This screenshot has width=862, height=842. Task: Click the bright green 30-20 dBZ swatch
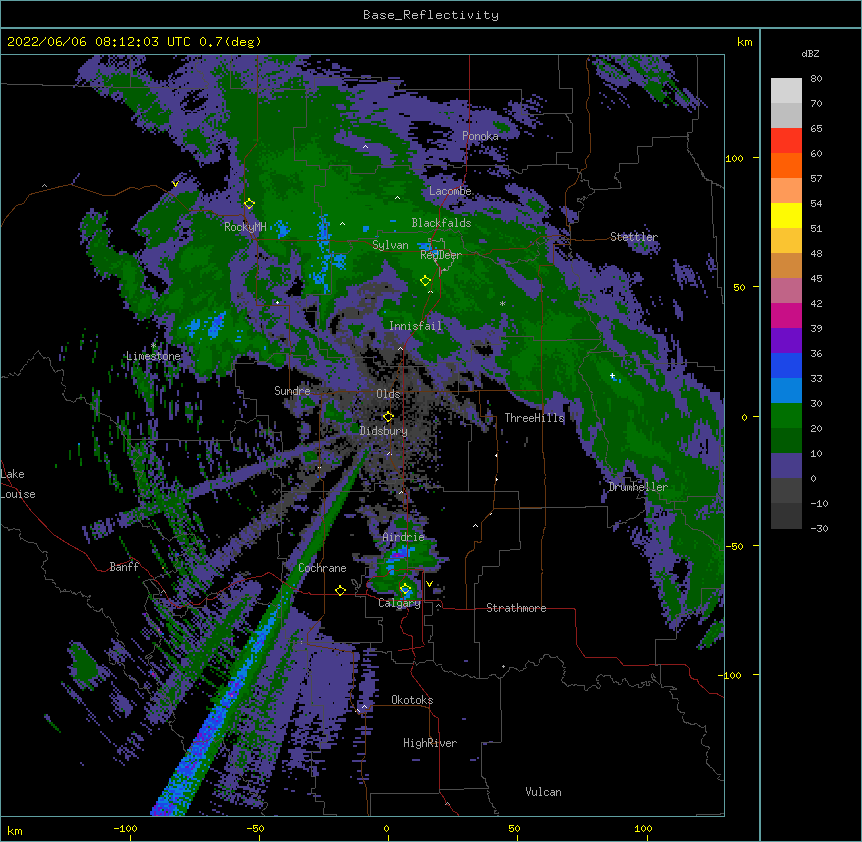786,416
